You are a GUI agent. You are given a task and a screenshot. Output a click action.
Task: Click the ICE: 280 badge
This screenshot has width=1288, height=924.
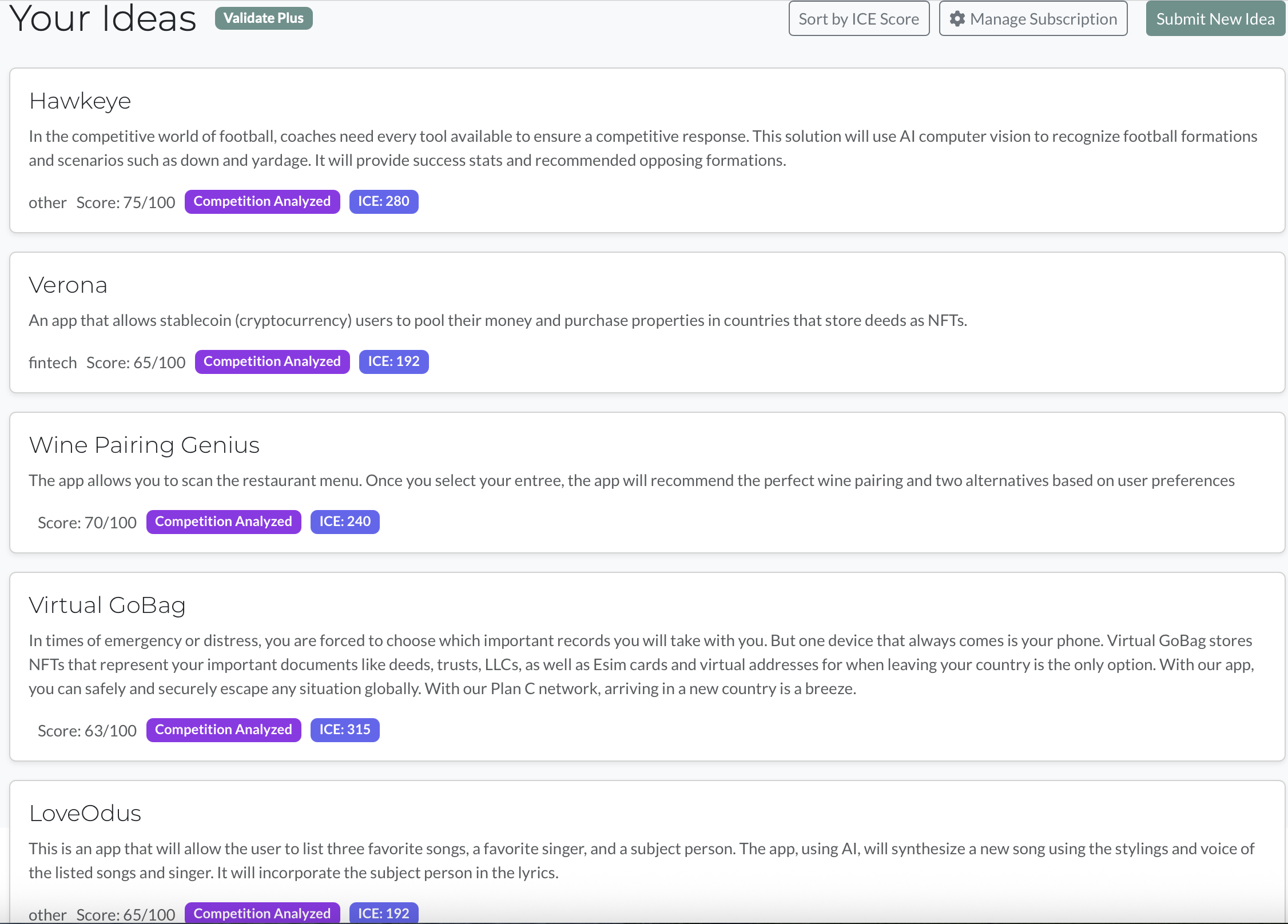click(383, 202)
